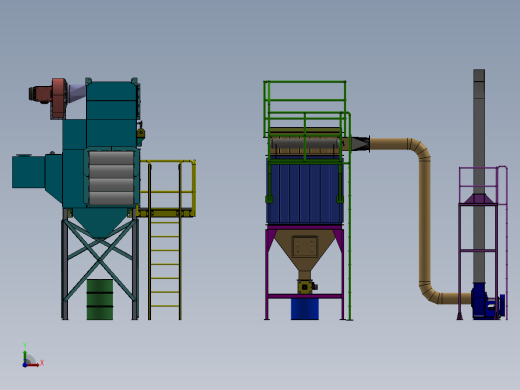Select the brown hopper access hatch

click(305, 246)
